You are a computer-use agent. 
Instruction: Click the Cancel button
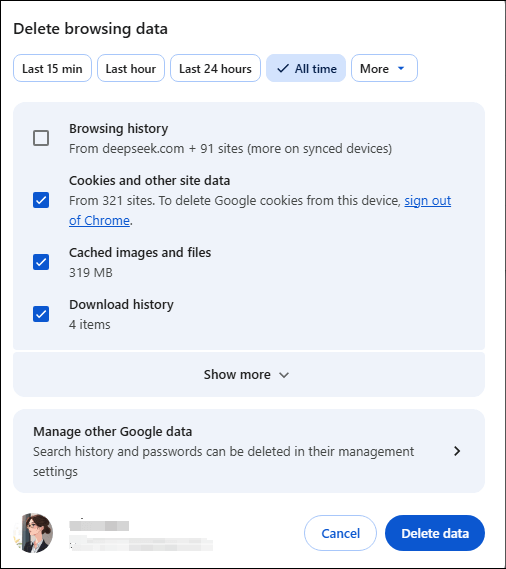340,533
